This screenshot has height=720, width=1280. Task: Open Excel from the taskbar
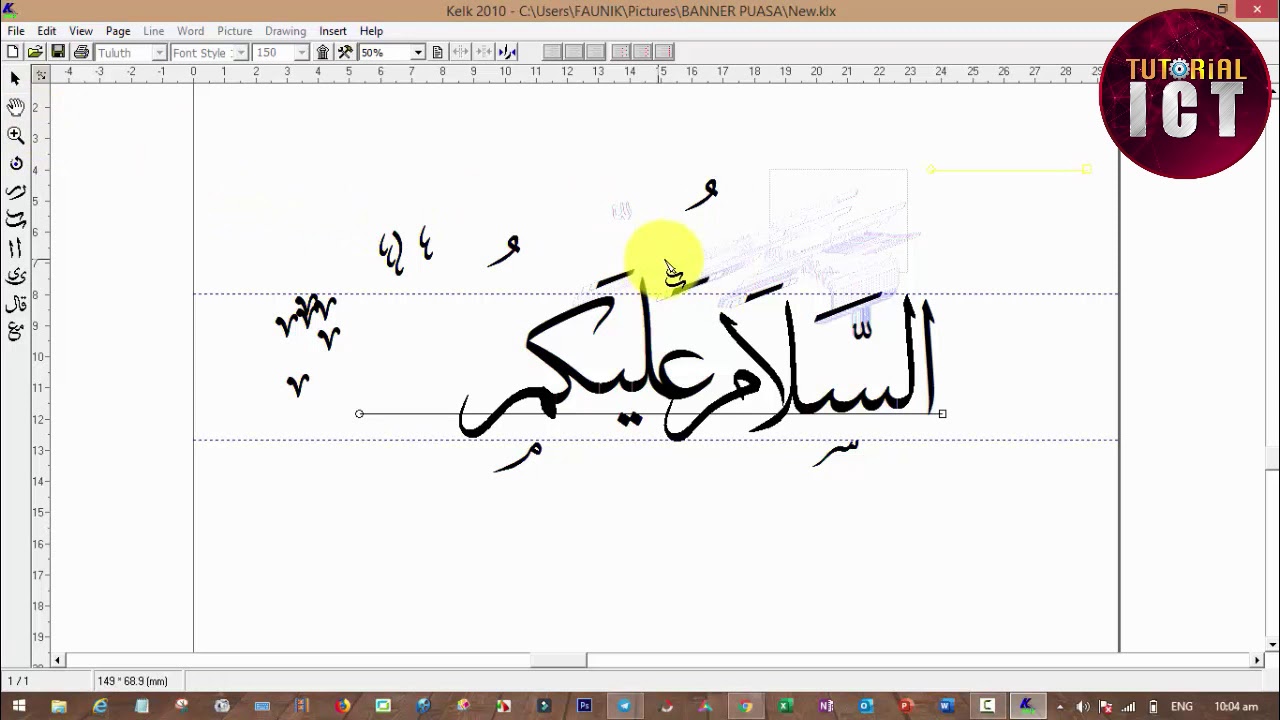point(786,706)
